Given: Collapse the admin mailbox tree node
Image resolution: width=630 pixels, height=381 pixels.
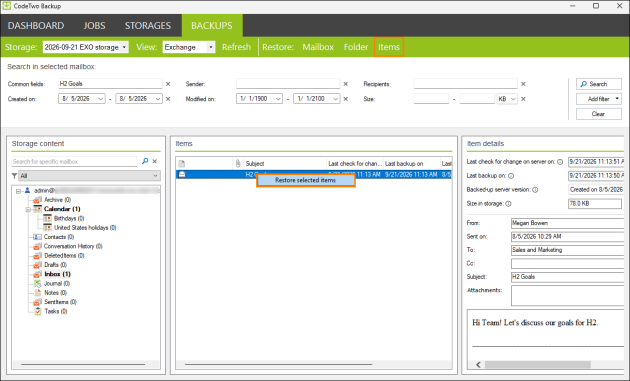Looking at the screenshot, I should pos(18,191).
